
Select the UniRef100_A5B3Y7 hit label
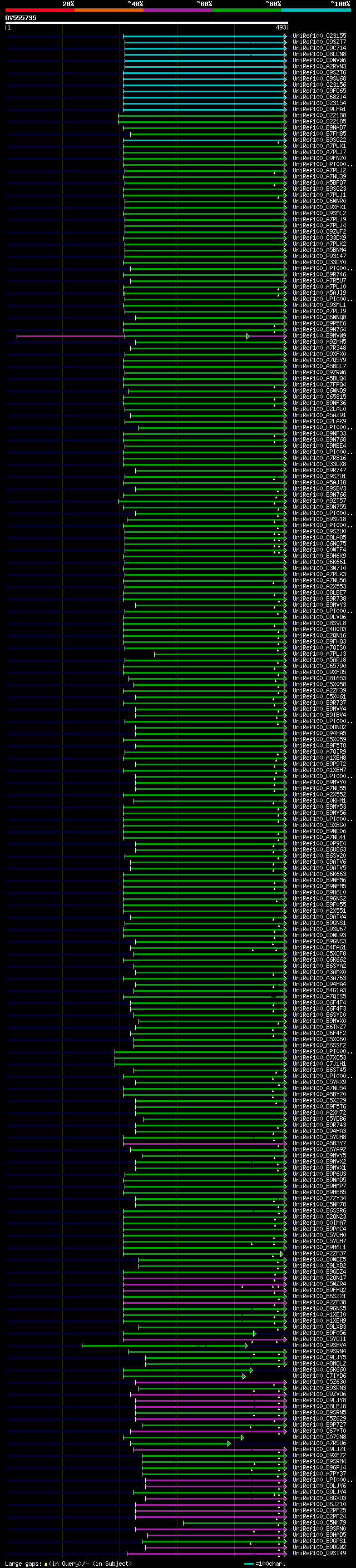click(319, 1144)
